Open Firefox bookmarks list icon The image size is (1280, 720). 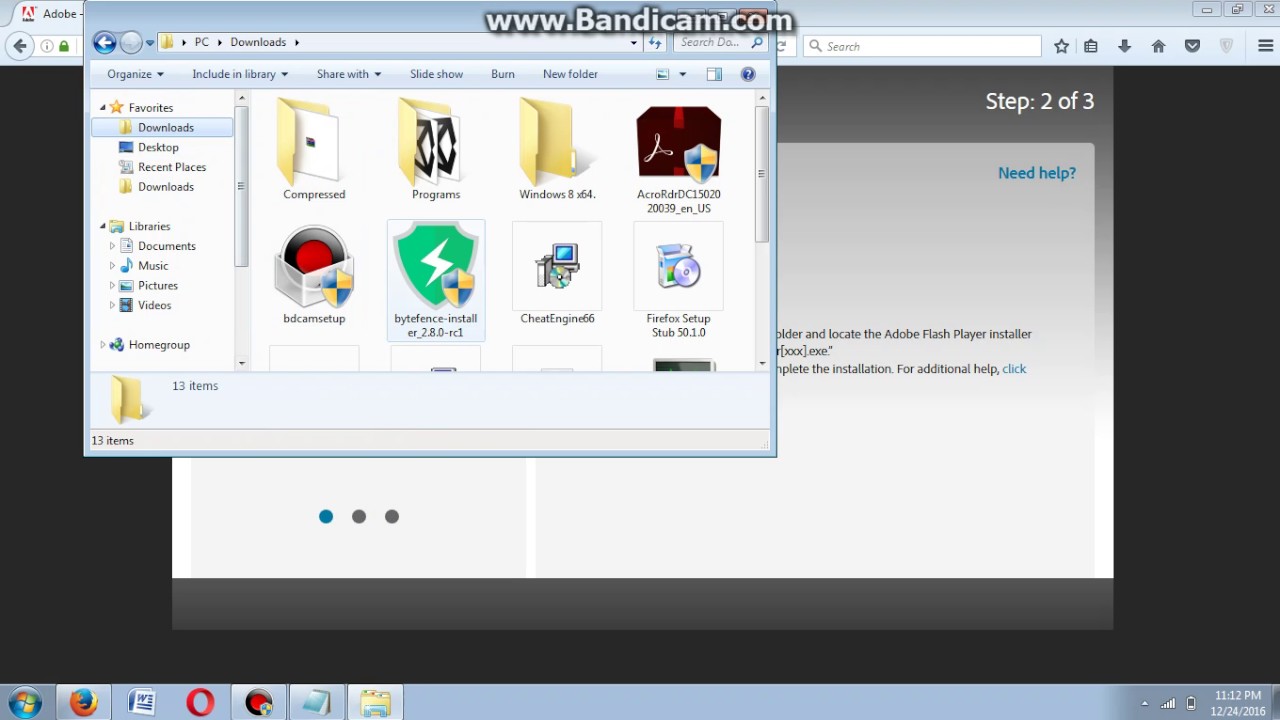(1091, 46)
